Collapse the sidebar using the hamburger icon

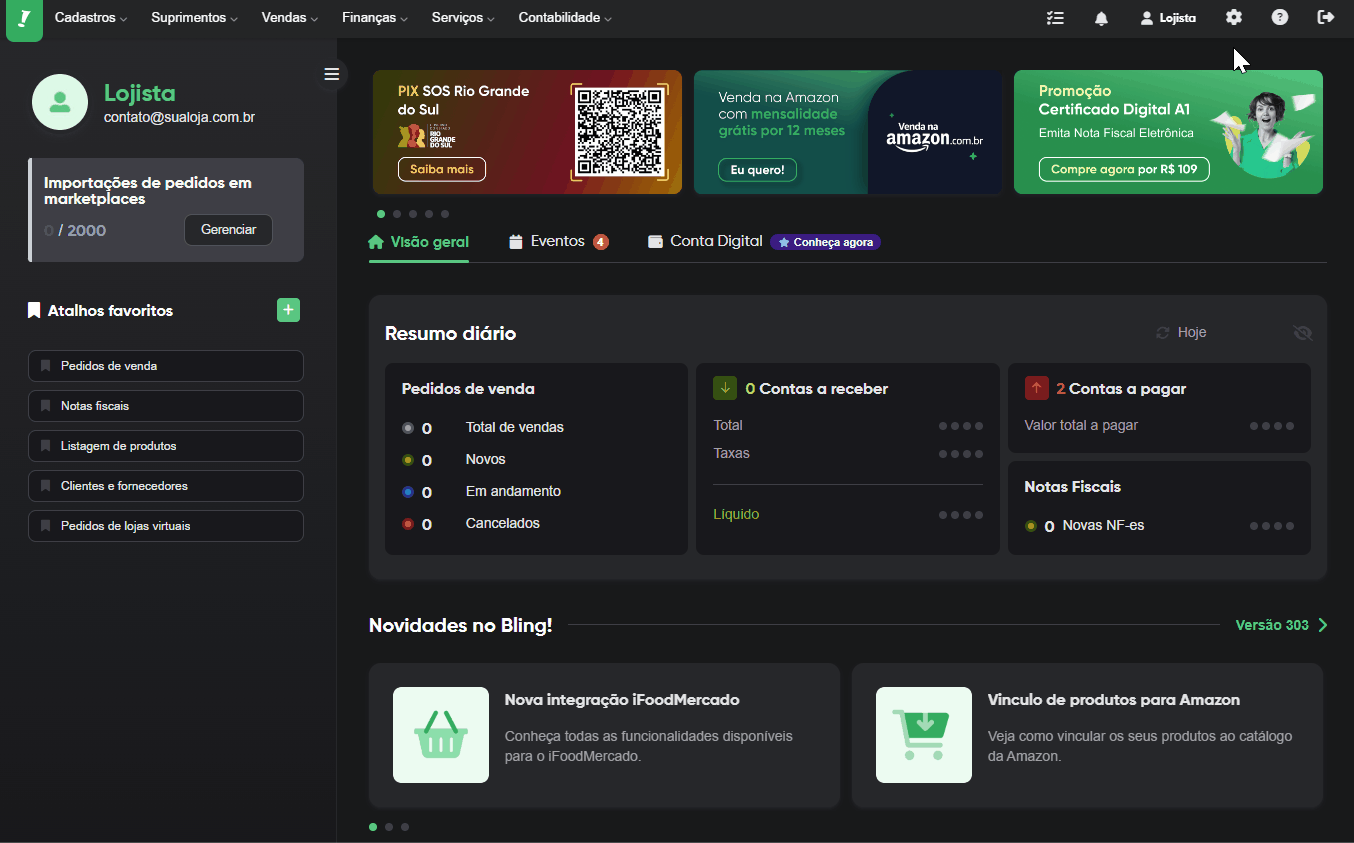click(x=332, y=74)
